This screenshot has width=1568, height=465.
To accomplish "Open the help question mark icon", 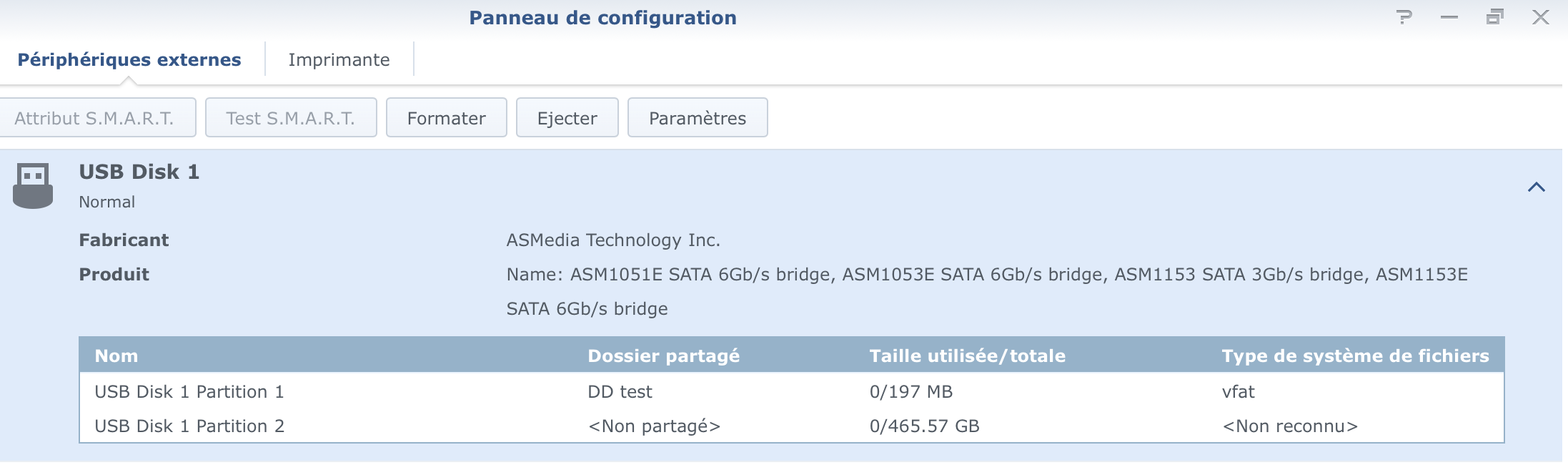I will (1404, 17).
